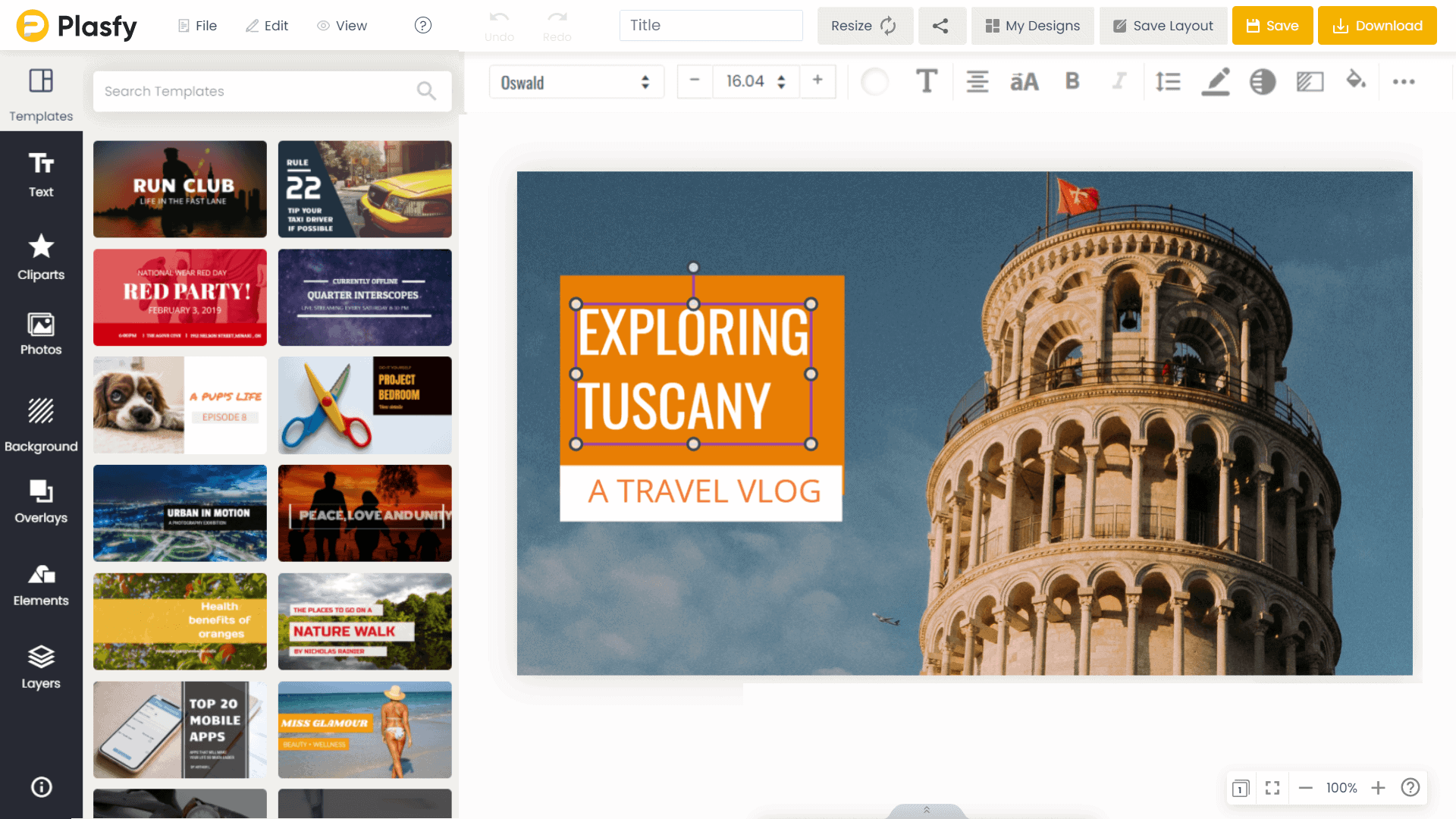Click the My Designs button
This screenshot has height=819, width=1456.
(x=1032, y=26)
